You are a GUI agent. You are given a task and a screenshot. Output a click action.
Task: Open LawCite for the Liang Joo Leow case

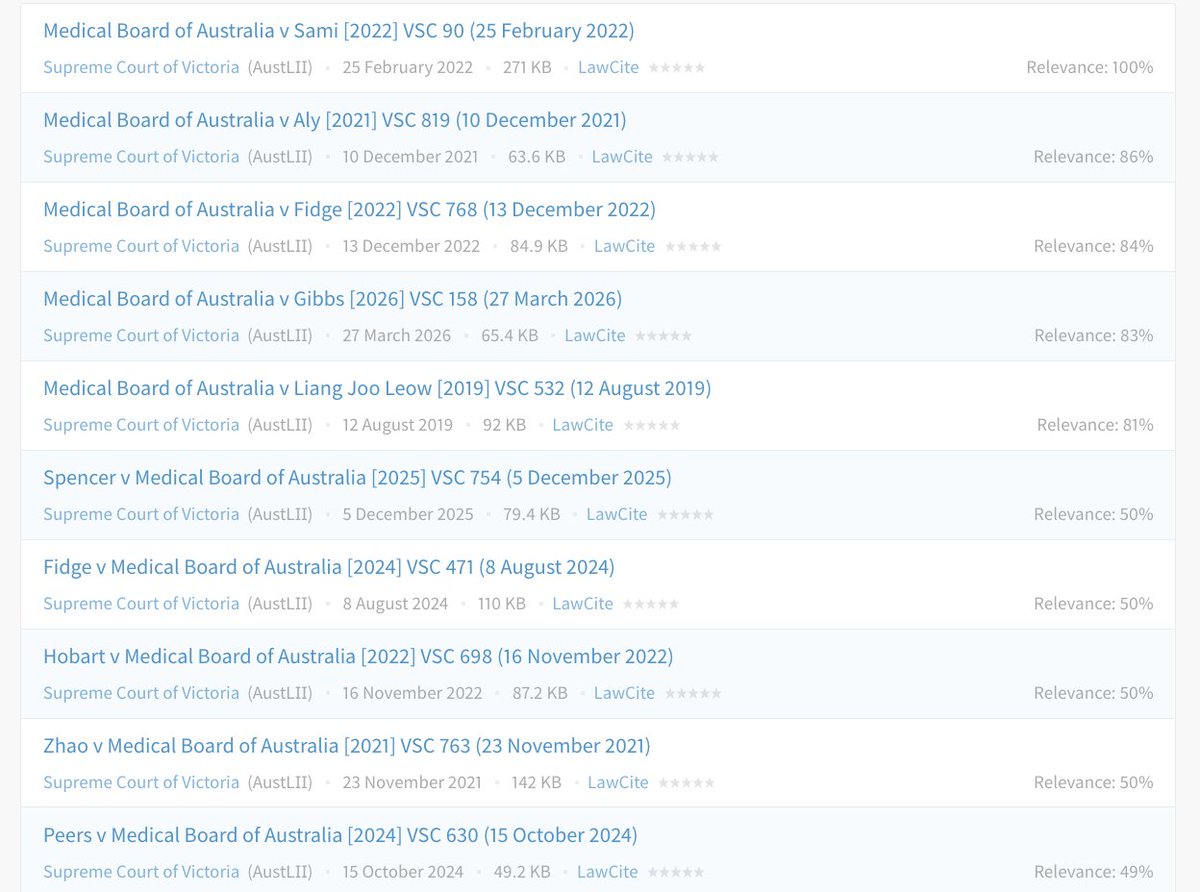coord(583,424)
